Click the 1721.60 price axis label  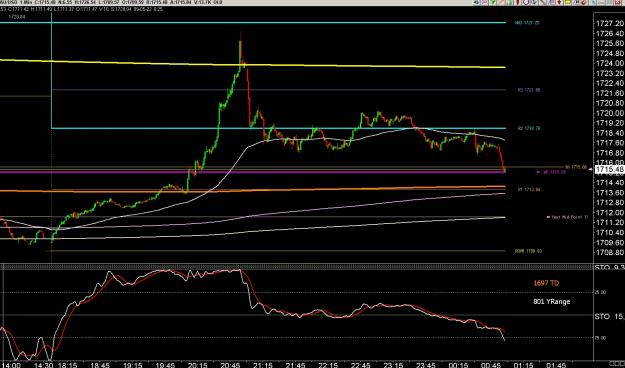click(x=609, y=93)
